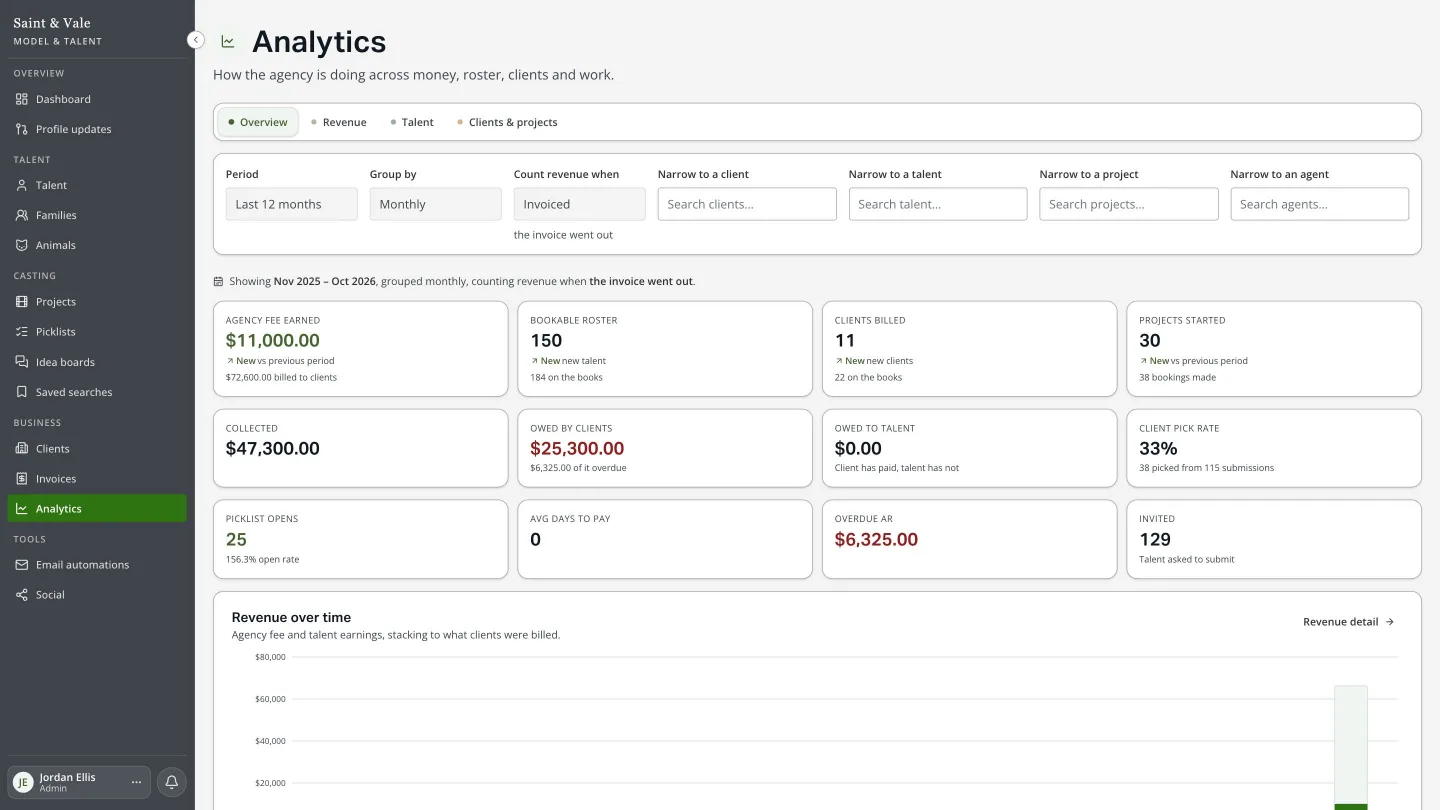Open Saved searches in the sidebar
The image size is (1440, 810).
[x=97, y=392]
